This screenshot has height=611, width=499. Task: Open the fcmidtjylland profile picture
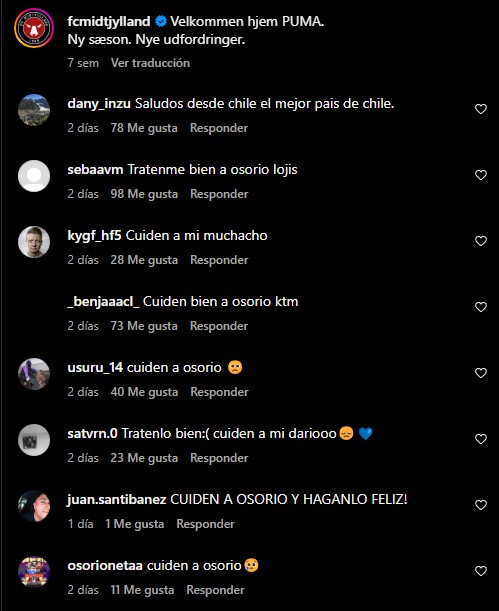pos(34,28)
